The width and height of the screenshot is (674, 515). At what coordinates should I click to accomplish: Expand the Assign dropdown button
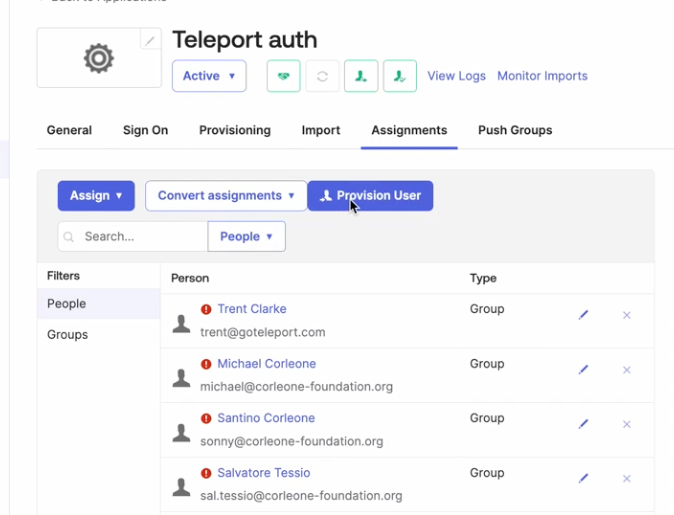click(96, 196)
